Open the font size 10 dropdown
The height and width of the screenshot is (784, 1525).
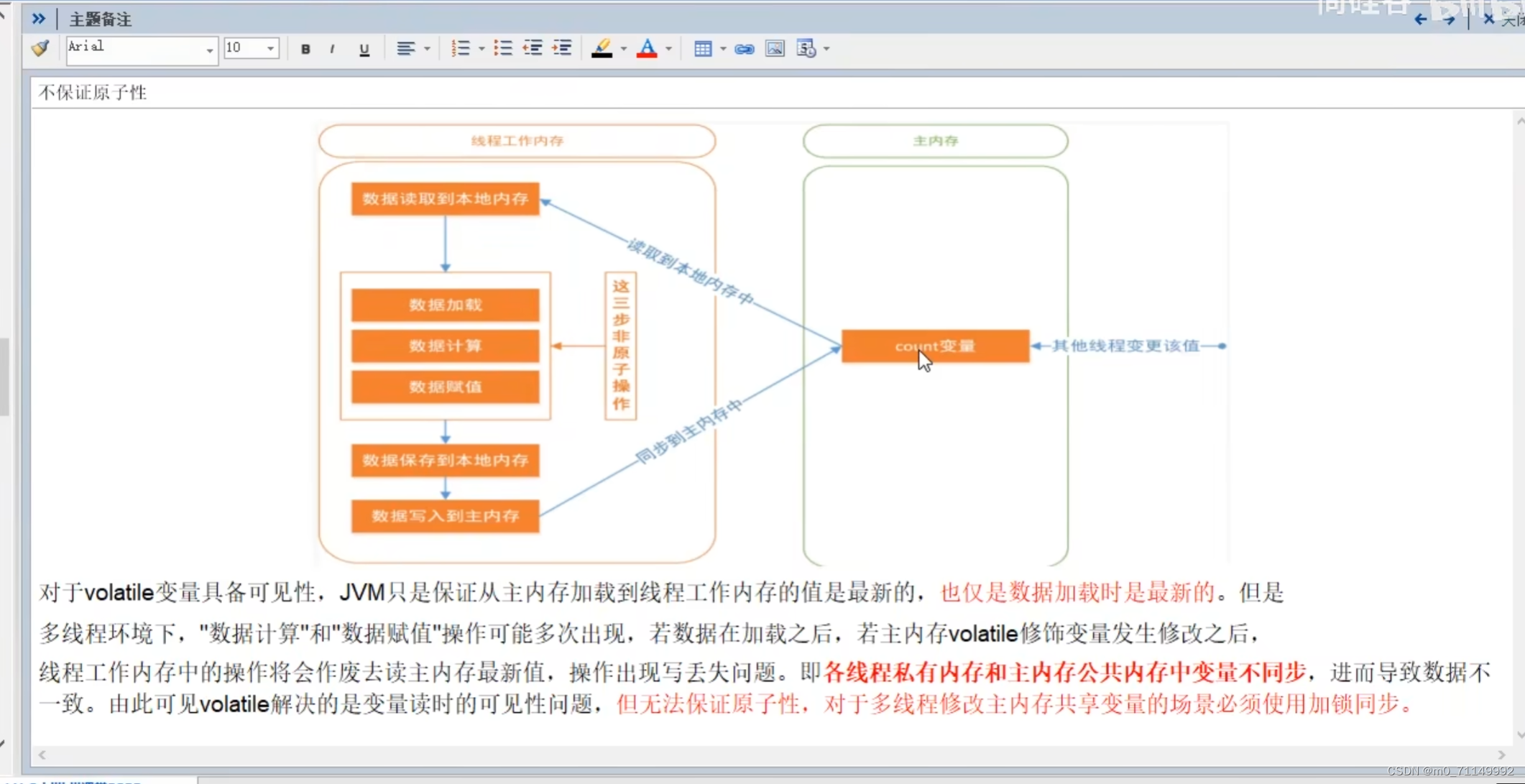[x=271, y=49]
